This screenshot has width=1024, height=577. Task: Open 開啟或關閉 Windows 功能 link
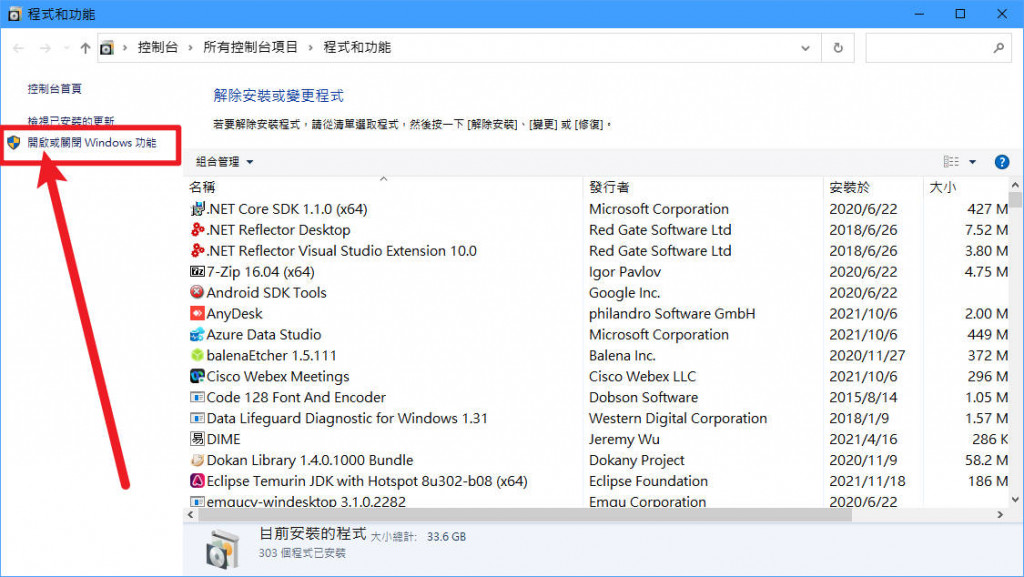point(91,142)
